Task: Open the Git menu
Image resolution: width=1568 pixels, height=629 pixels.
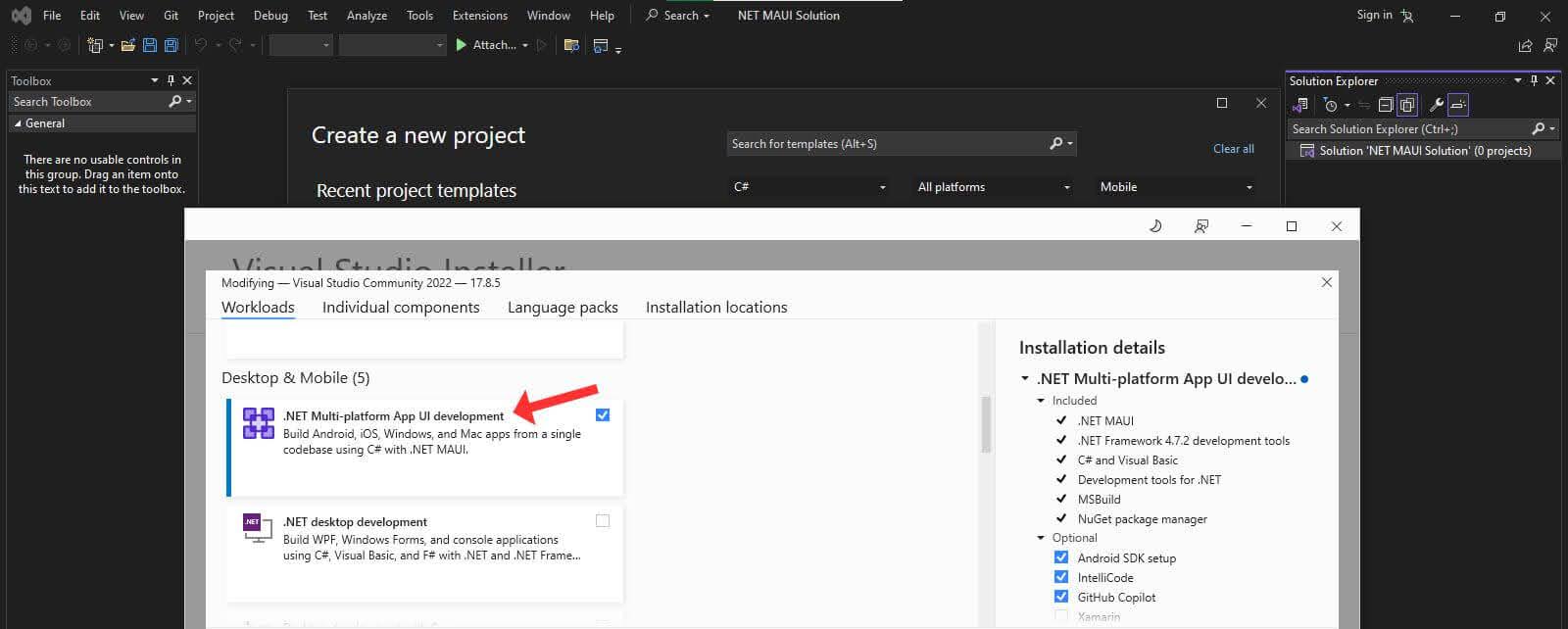Action: point(171,16)
